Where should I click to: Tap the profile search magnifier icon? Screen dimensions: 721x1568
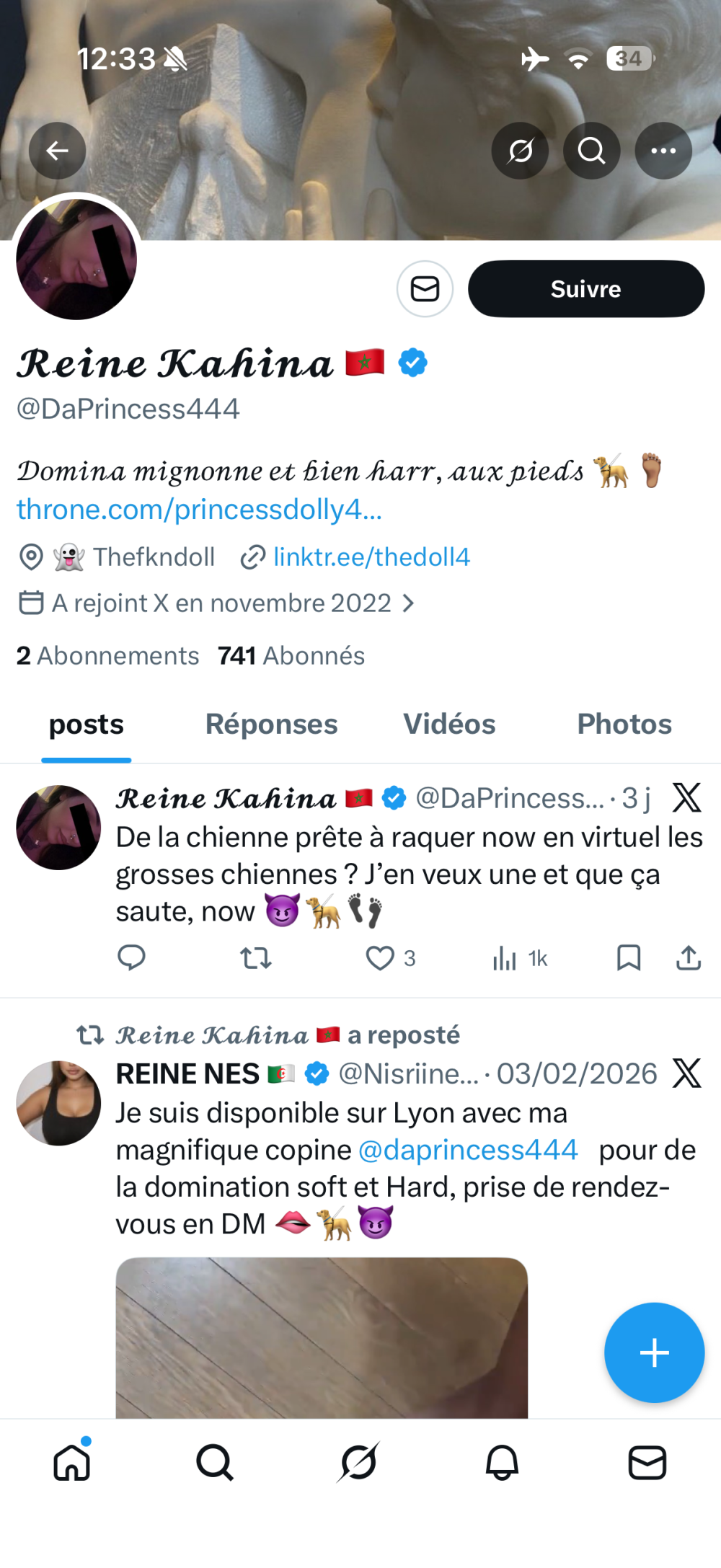(591, 151)
